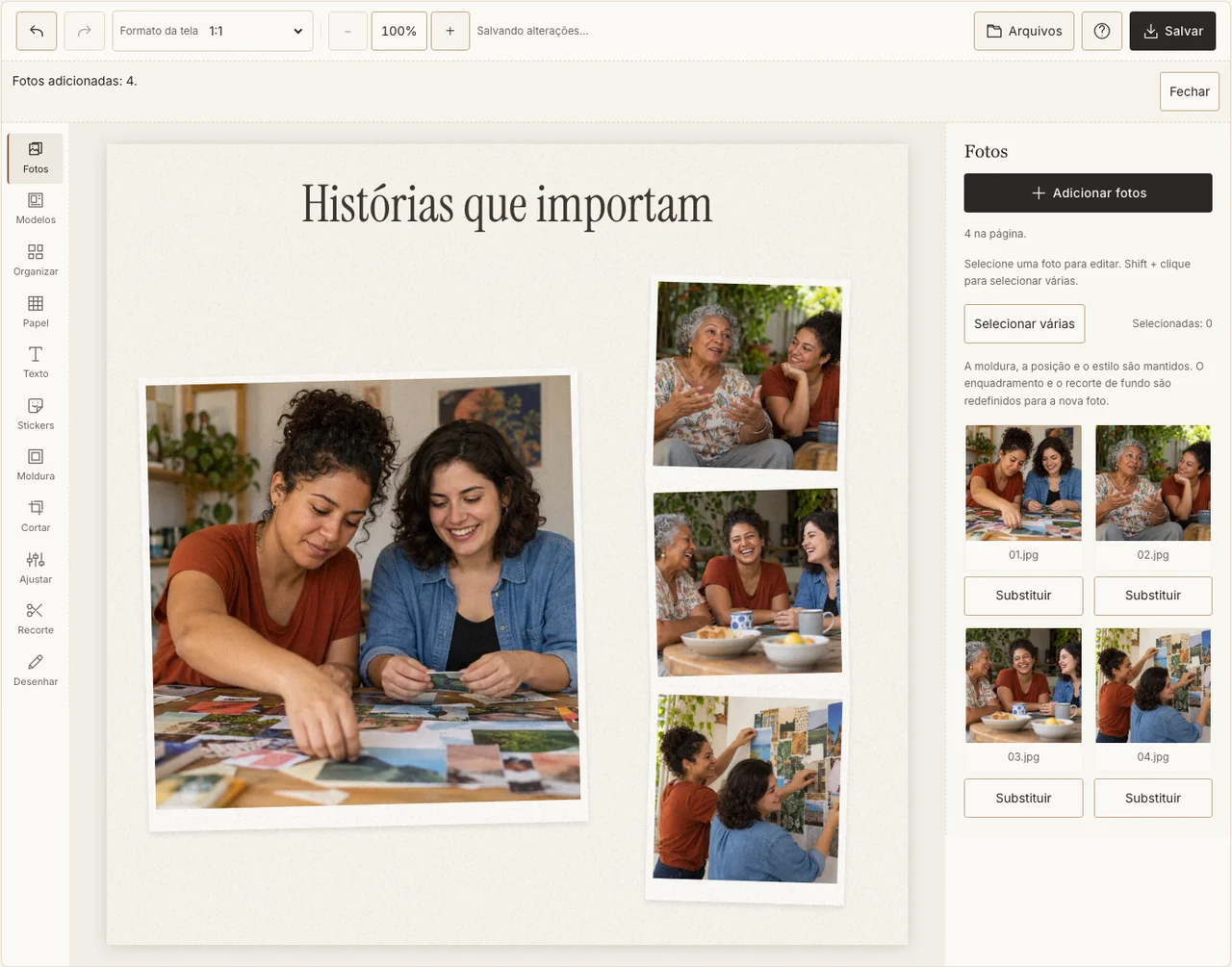Replace 02.jpg with its Substituir button

coord(1153,596)
